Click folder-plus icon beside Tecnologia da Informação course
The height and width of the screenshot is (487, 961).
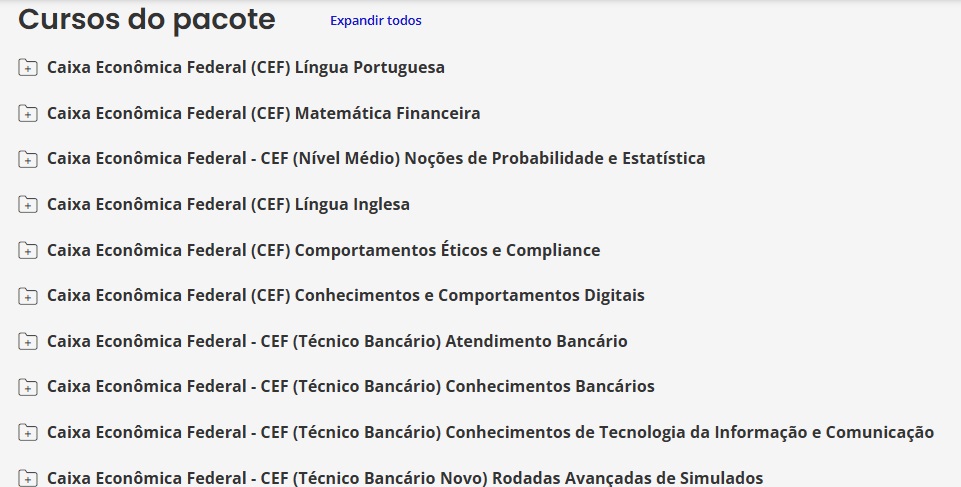pyautogui.click(x=28, y=432)
